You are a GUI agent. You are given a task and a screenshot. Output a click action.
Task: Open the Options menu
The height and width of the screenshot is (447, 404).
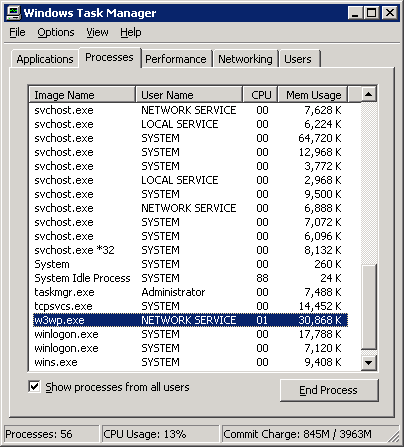[x=56, y=32]
